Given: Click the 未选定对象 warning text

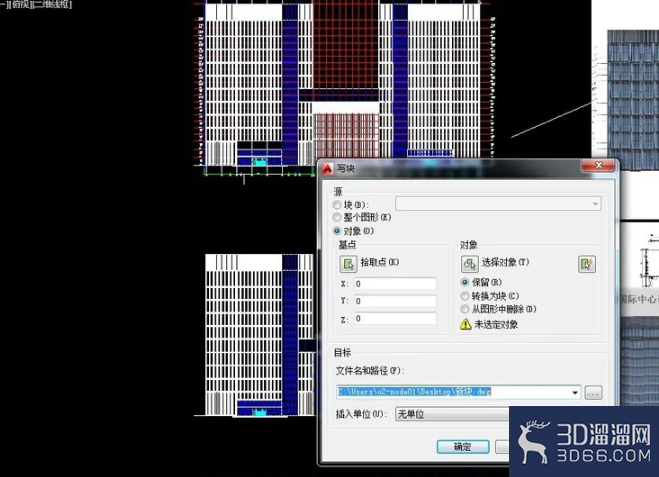Looking at the screenshot, I should (496, 324).
